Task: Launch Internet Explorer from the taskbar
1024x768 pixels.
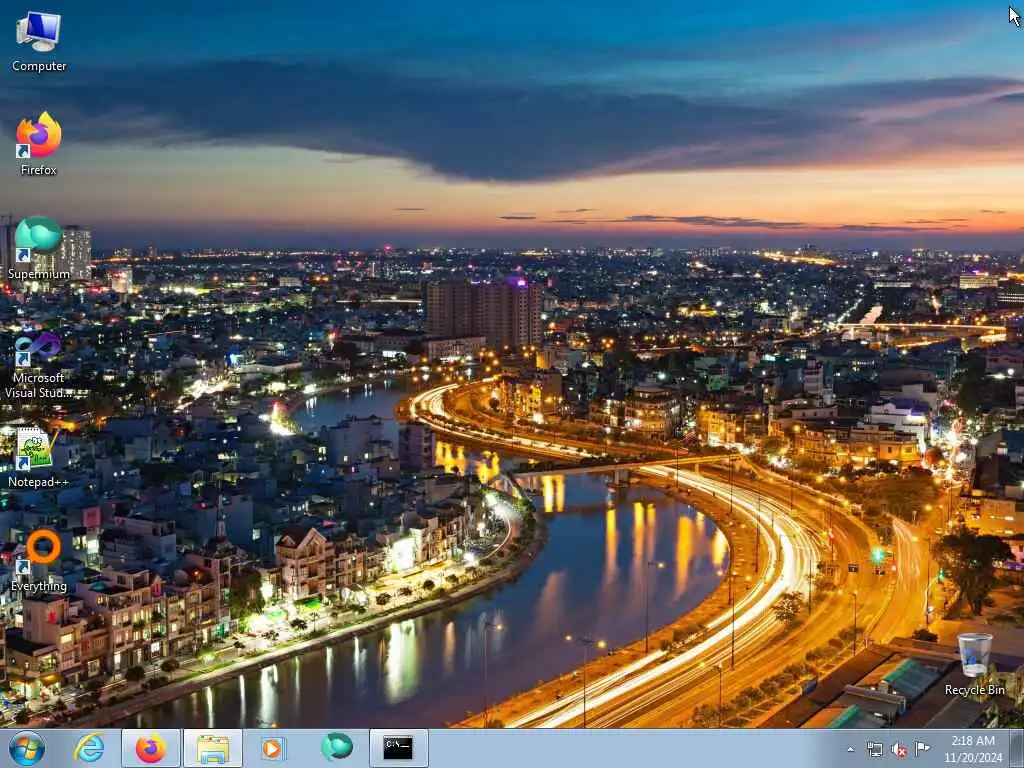Action: tap(89, 748)
